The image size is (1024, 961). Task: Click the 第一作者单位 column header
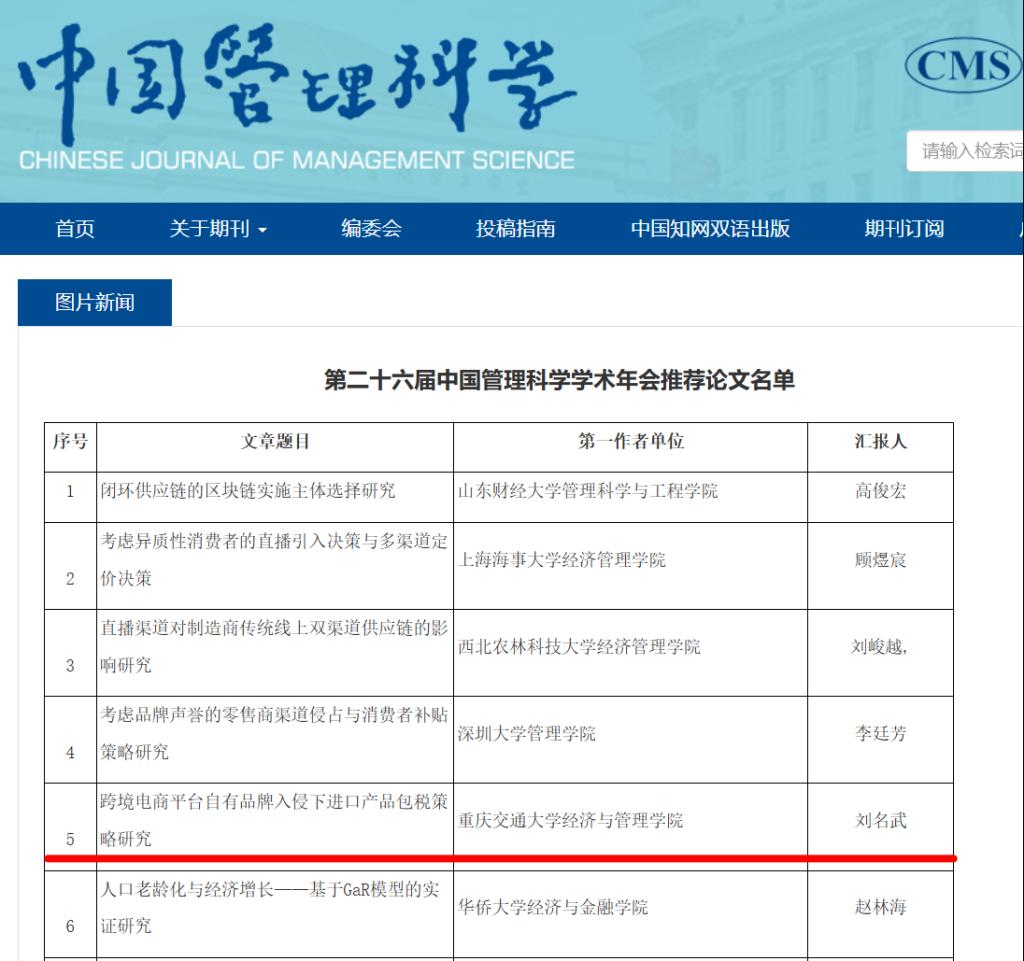[630, 442]
